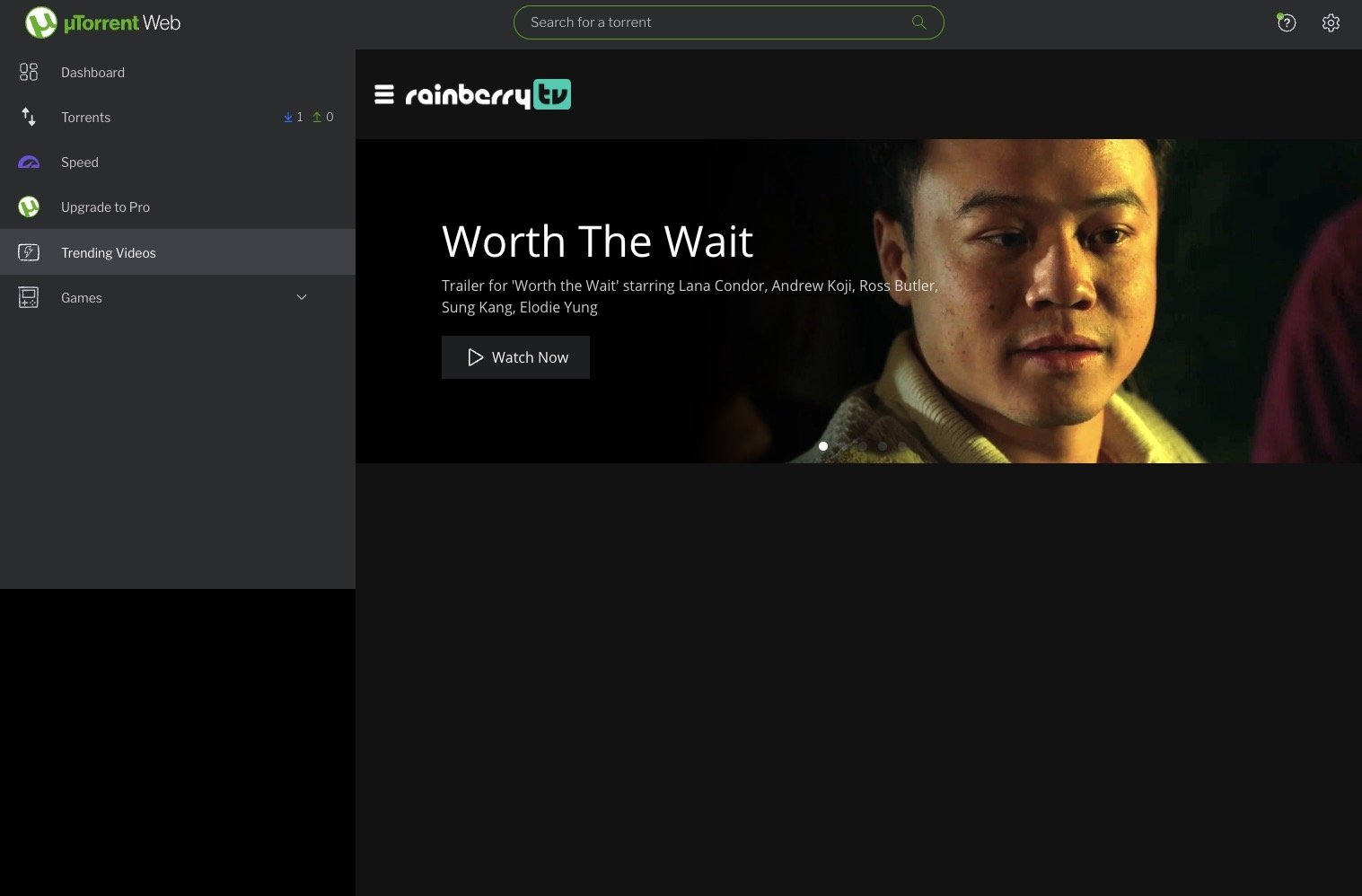Open the help question mark icon
1362x896 pixels.
coord(1287,22)
